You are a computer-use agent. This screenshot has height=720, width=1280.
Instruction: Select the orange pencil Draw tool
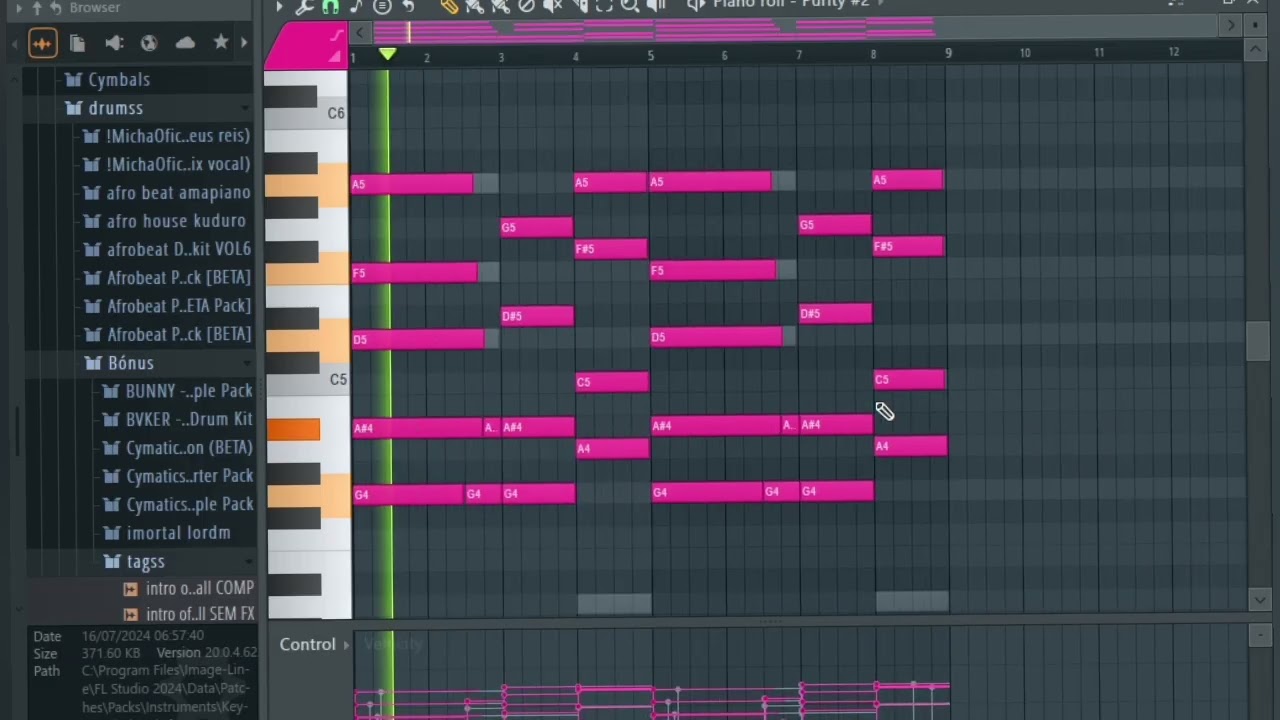(449, 6)
